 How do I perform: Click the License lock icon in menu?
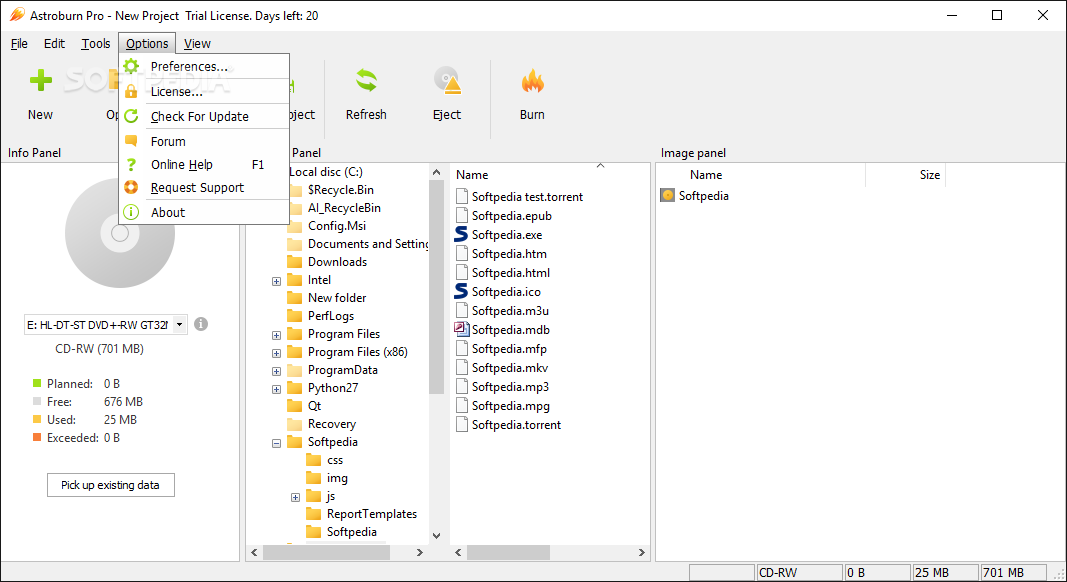(x=131, y=91)
